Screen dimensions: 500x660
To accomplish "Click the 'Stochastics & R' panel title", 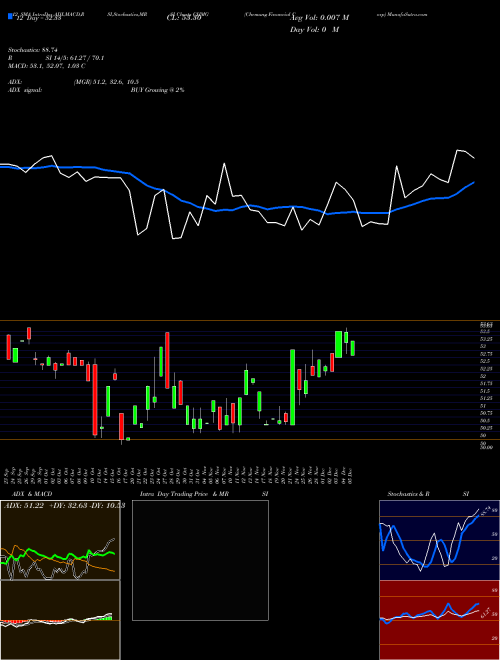I will click(408, 494).
